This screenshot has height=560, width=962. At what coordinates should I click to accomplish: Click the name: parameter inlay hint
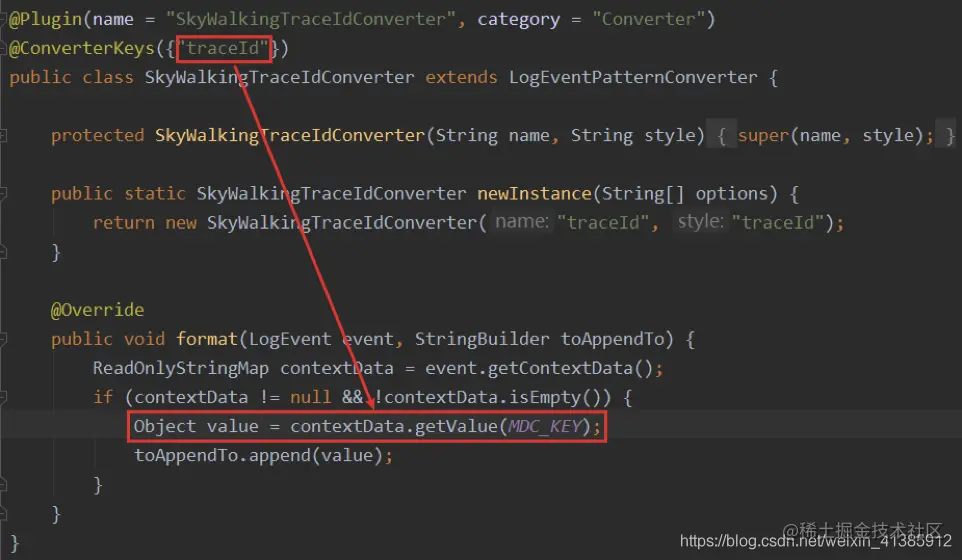(x=521, y=221)
